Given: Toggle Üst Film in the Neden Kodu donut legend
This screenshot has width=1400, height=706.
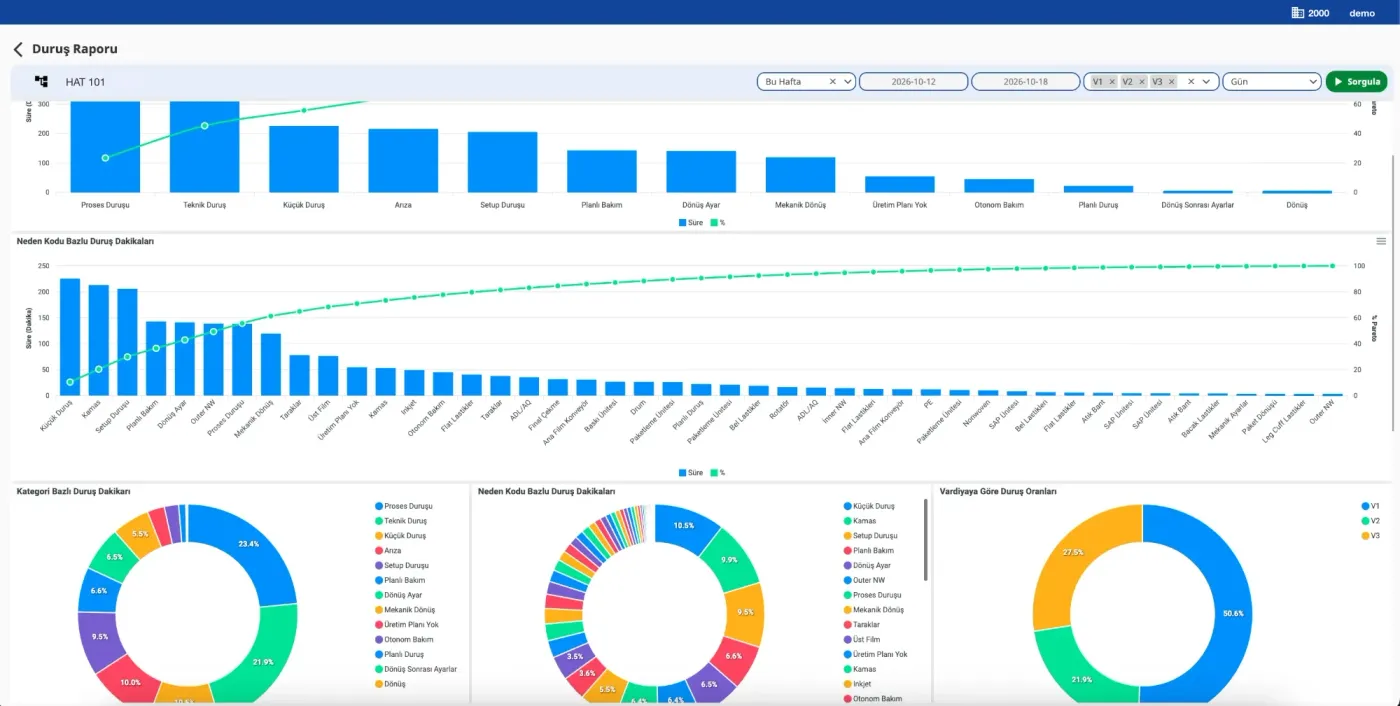Looking at the screenshot, I should coord(862,639).
